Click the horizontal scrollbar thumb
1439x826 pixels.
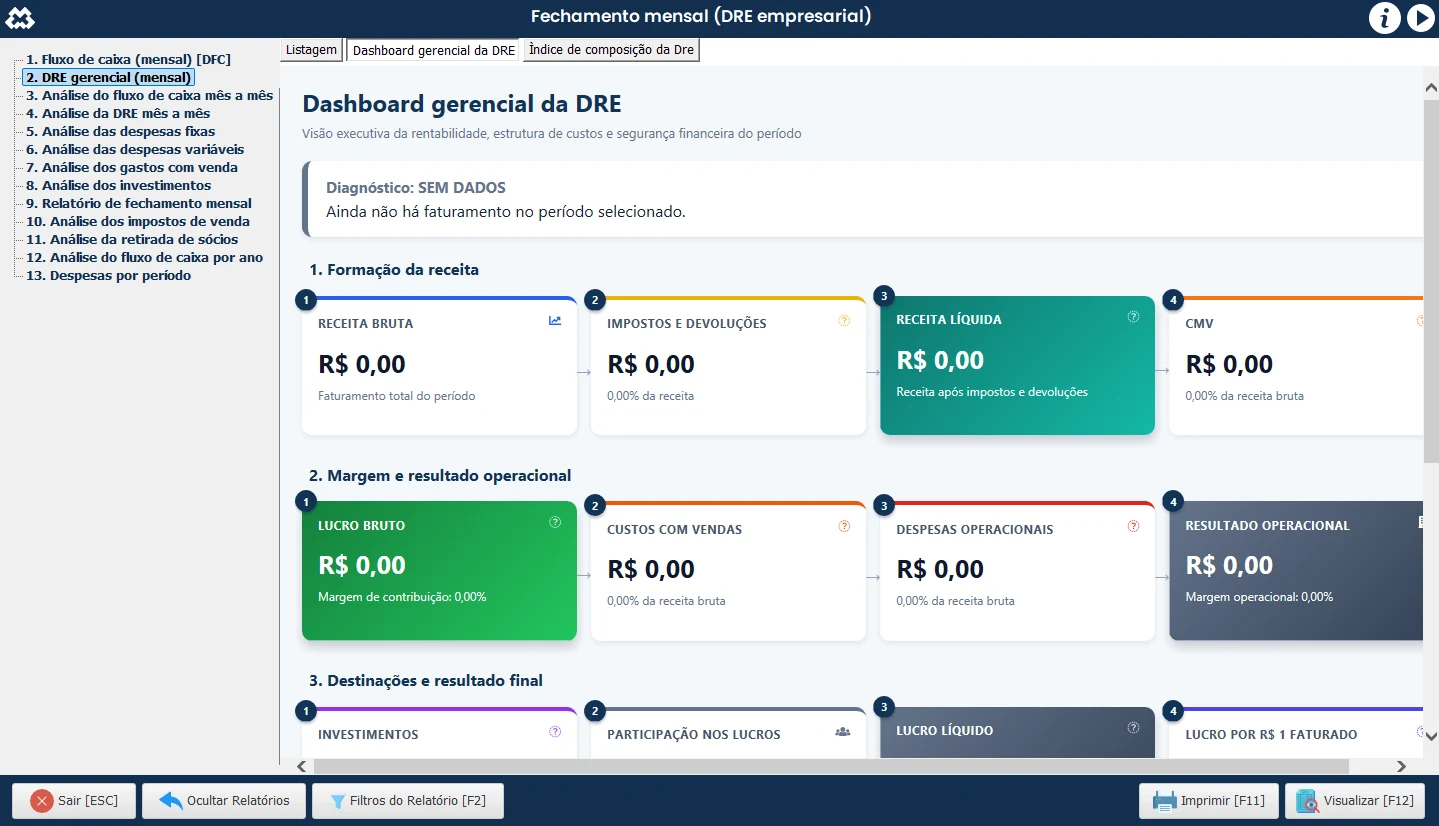click(831, 766)
